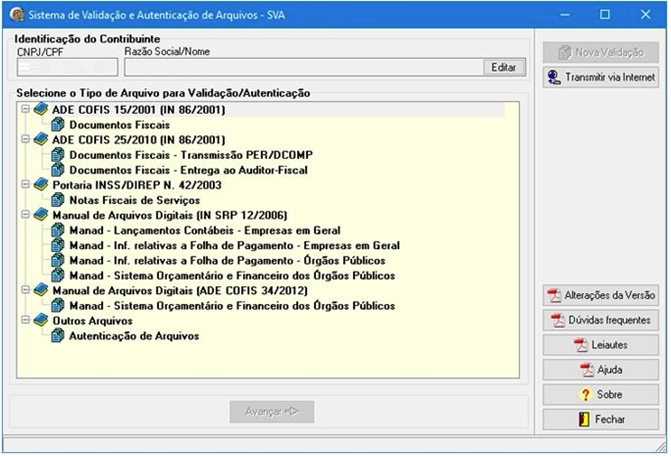Open Dúvidas frequentes document
Viewport: 671px width, 457px height.
point(601,320)
